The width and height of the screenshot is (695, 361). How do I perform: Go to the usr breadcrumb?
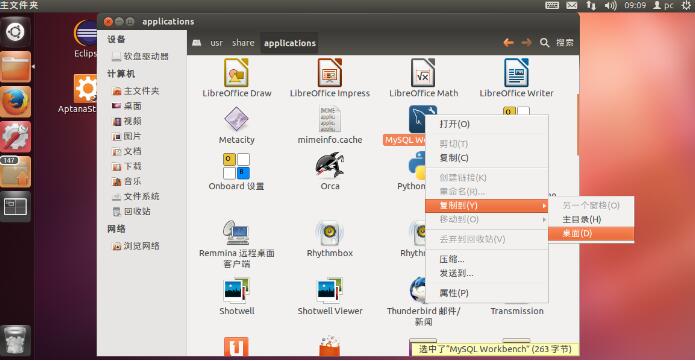(x=216, y=43)
